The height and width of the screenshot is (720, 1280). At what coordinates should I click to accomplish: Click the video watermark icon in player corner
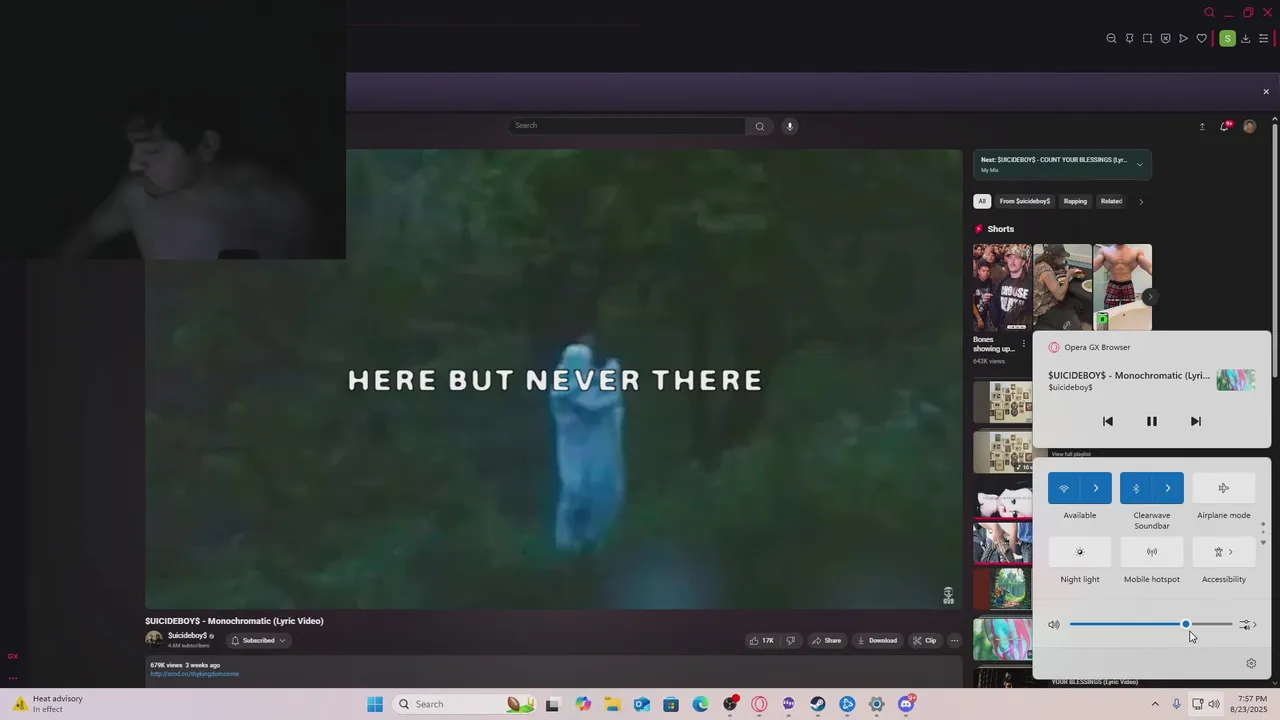pos(948,595)
